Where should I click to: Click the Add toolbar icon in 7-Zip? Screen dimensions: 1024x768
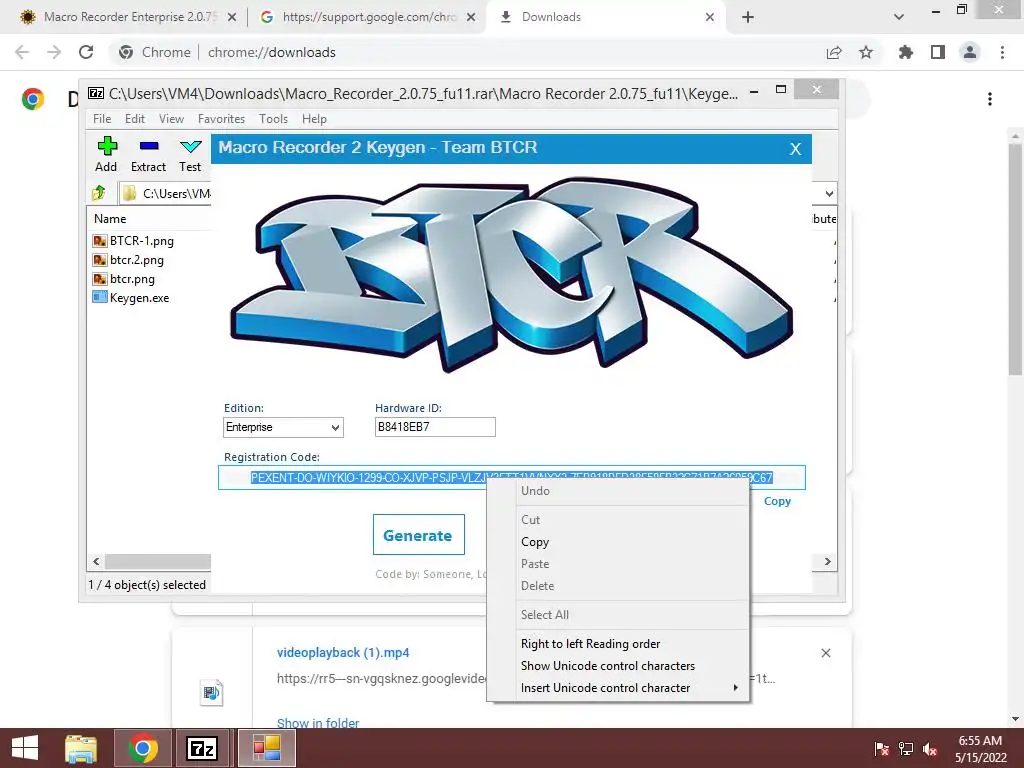click(x=106, y=154)
